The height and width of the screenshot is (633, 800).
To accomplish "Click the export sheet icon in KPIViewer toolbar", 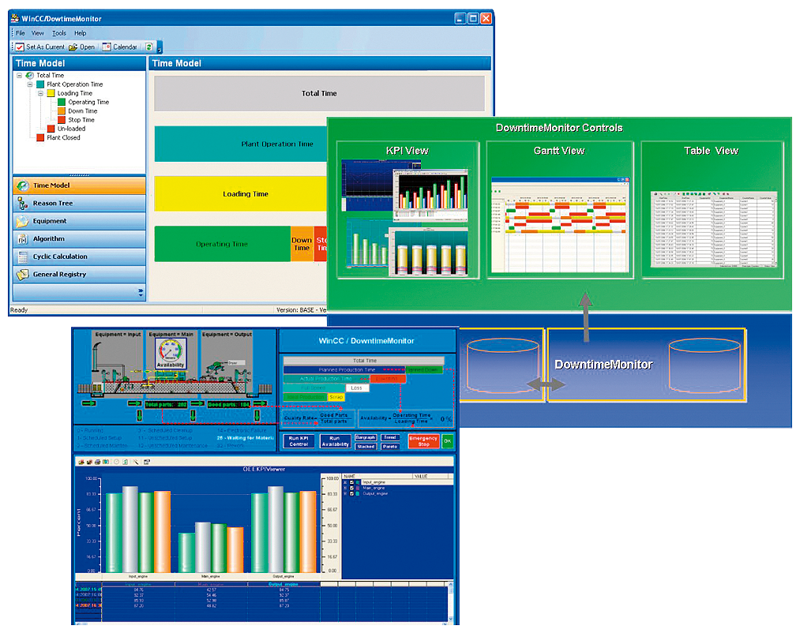I will pyautogui.click(x=125, y=462).
